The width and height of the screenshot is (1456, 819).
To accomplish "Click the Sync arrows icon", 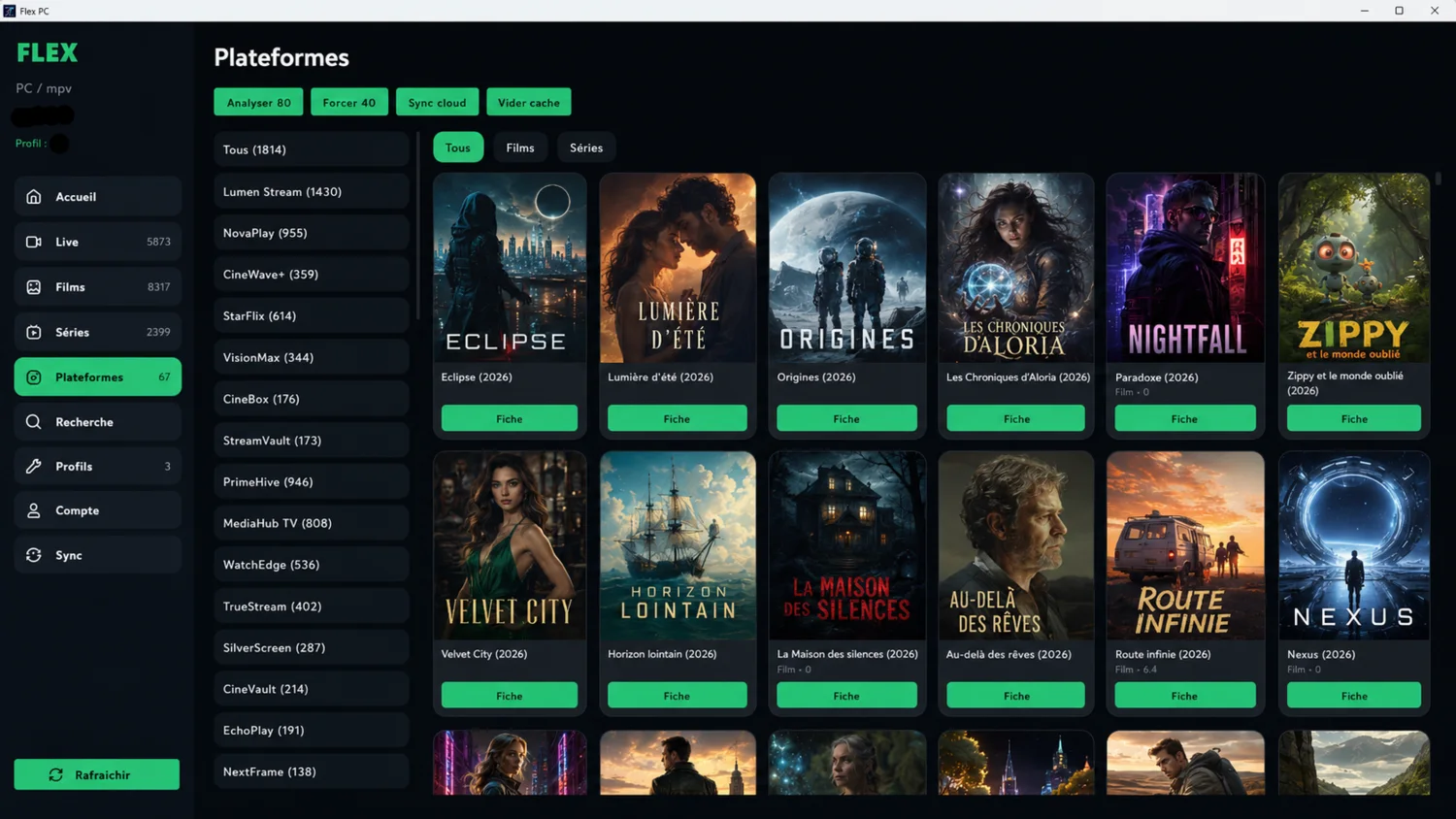I will tap(34, 555).
